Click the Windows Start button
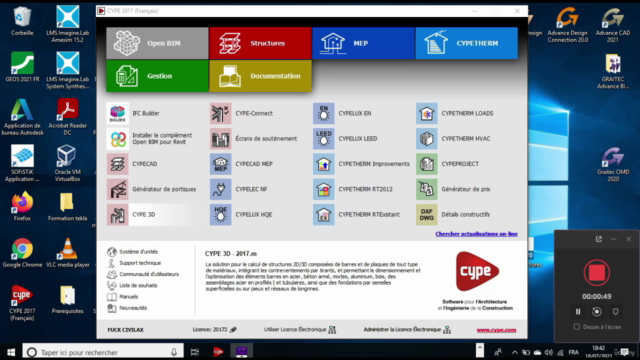 [x=11, y=352]
